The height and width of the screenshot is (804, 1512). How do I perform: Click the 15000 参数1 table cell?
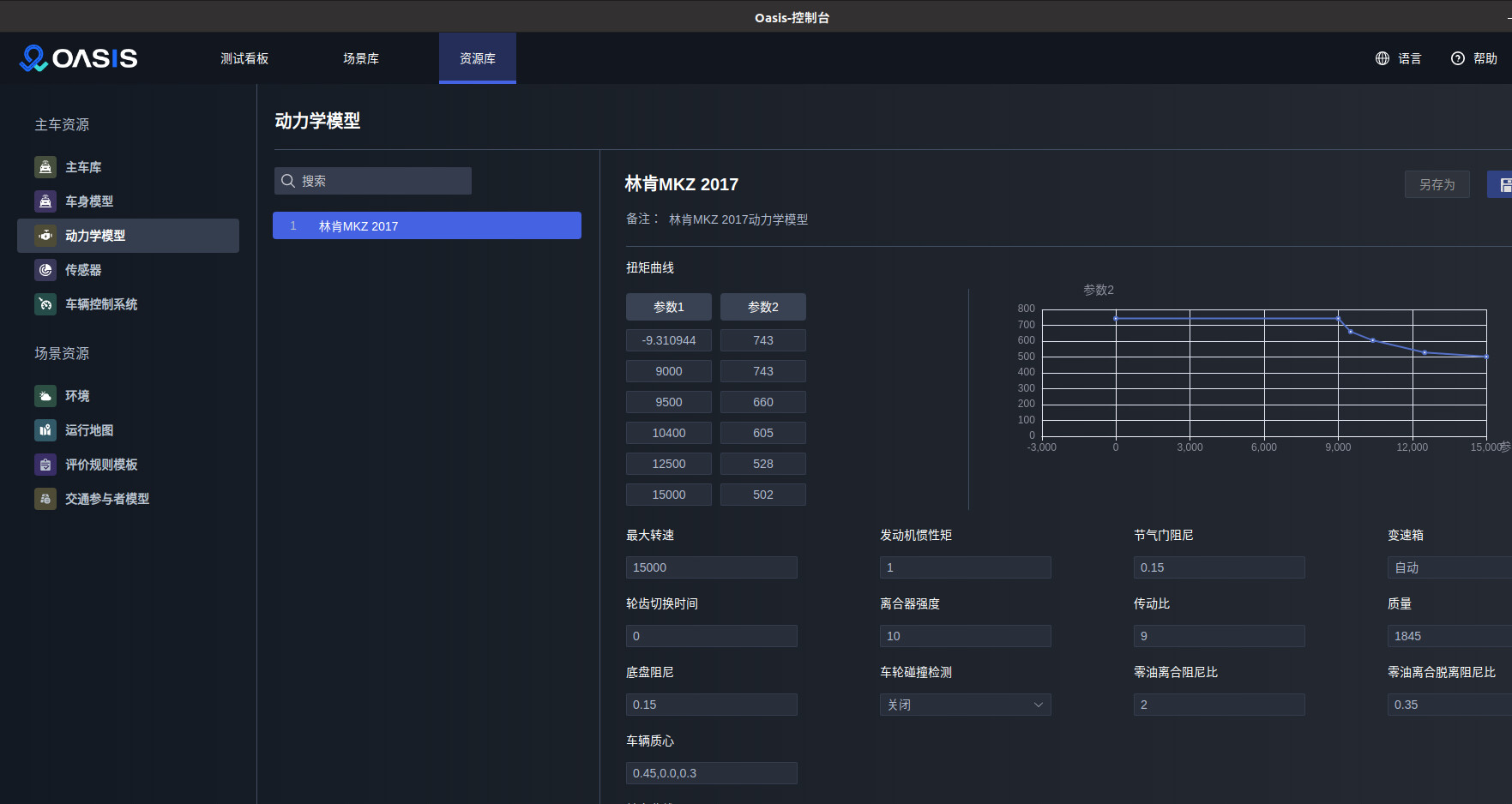[669, 495]
